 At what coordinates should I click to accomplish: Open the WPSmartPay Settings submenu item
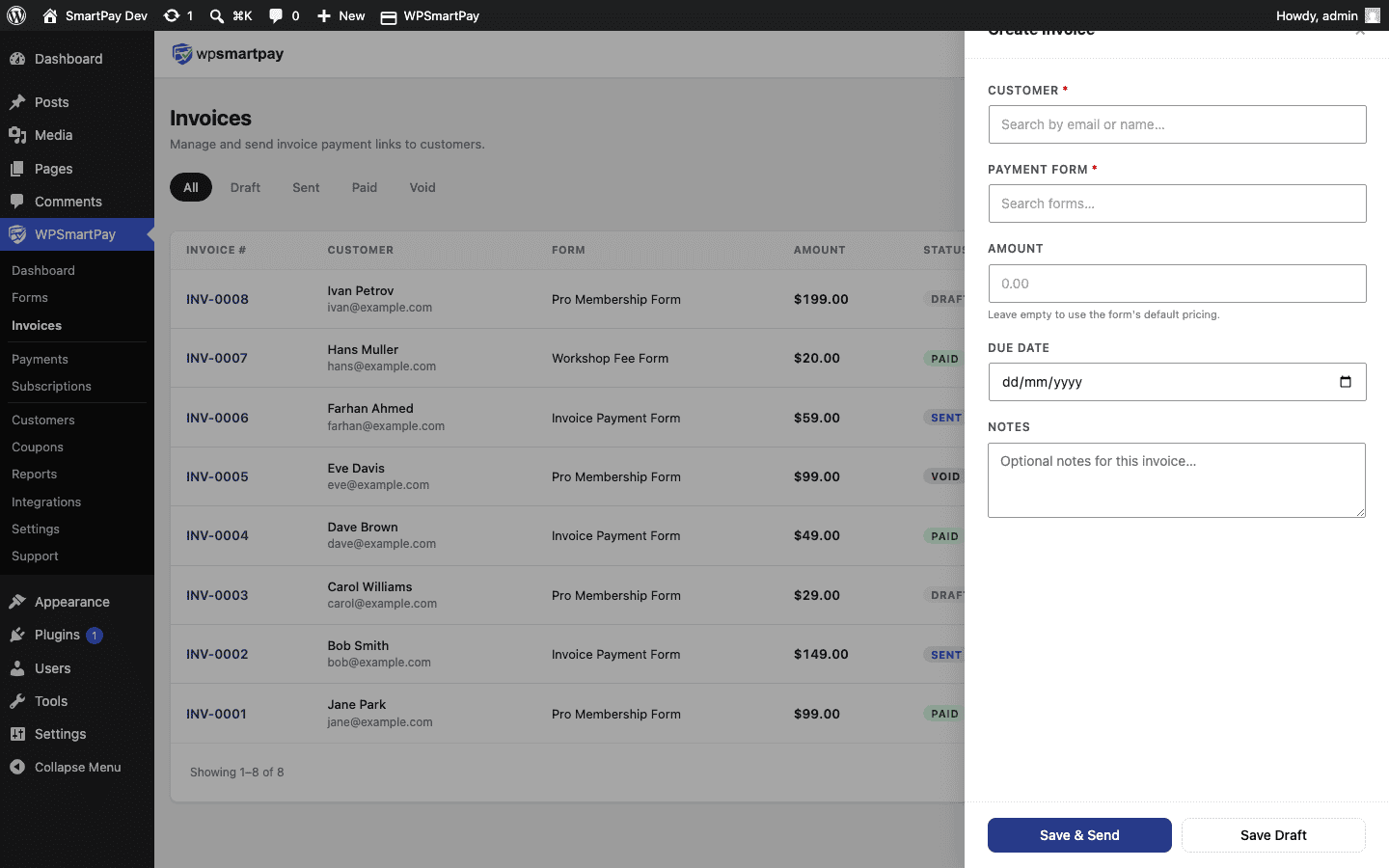pos(36,529)
